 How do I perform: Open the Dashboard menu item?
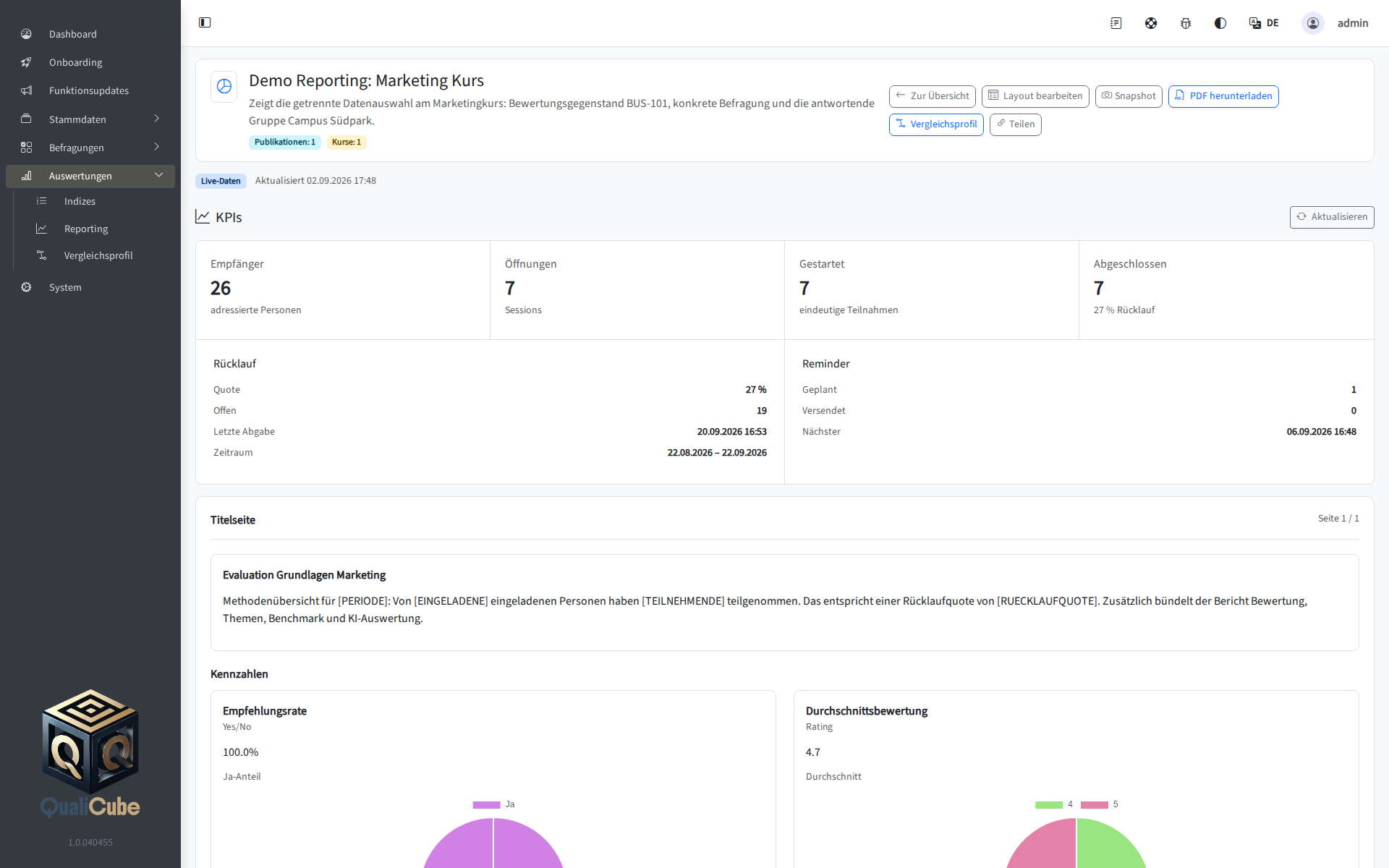click(90, 34)
